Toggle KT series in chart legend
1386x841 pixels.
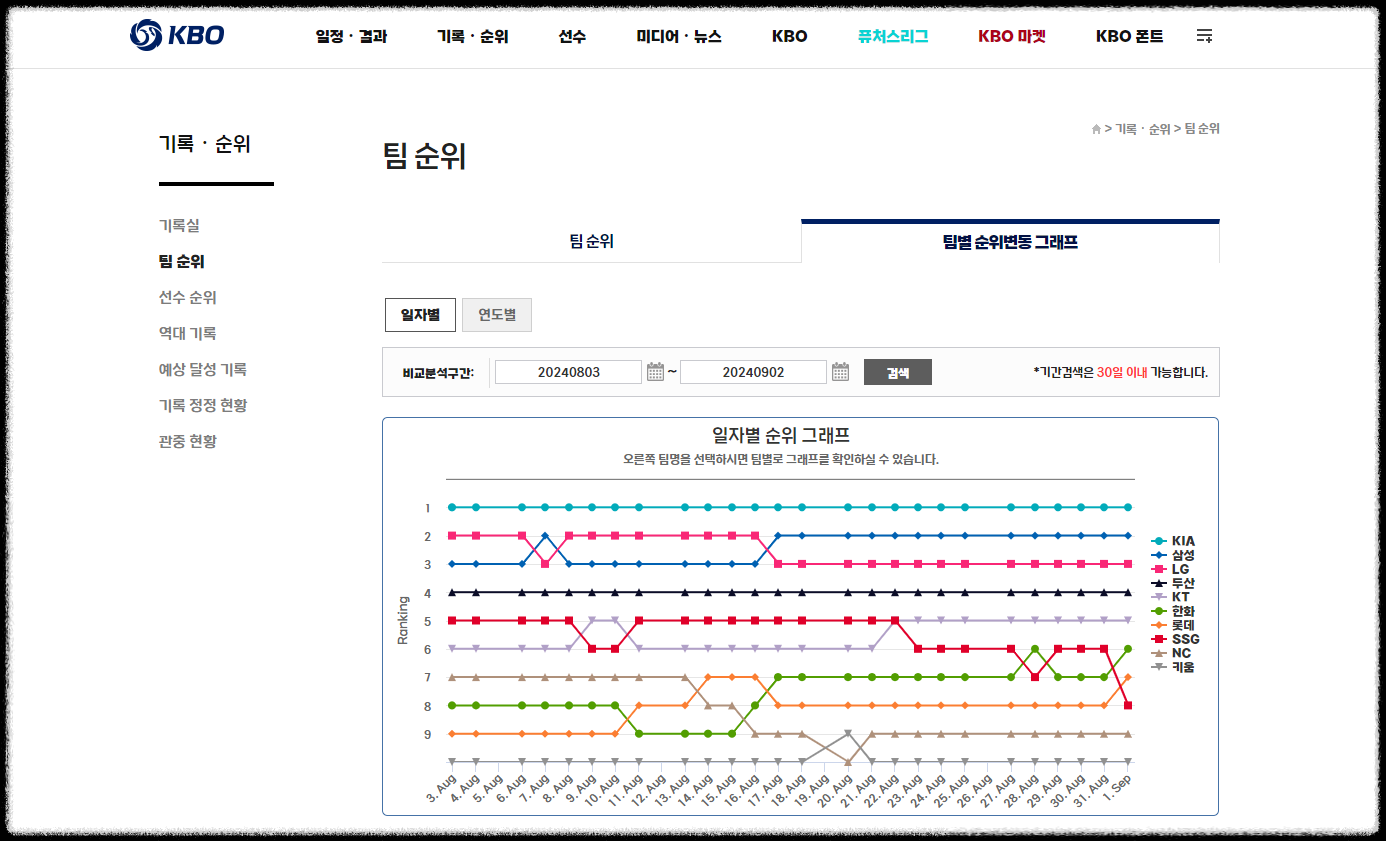point(1171,597)
